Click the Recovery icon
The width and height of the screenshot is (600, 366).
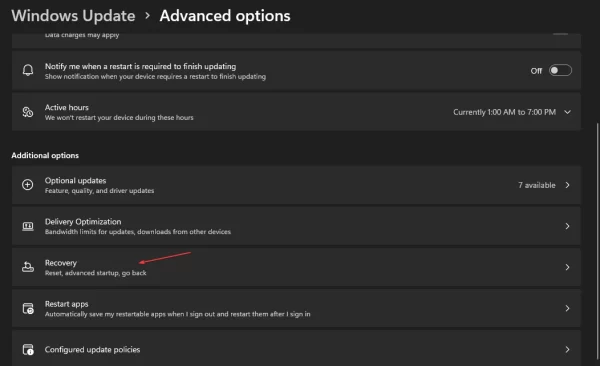click(28, 267)
